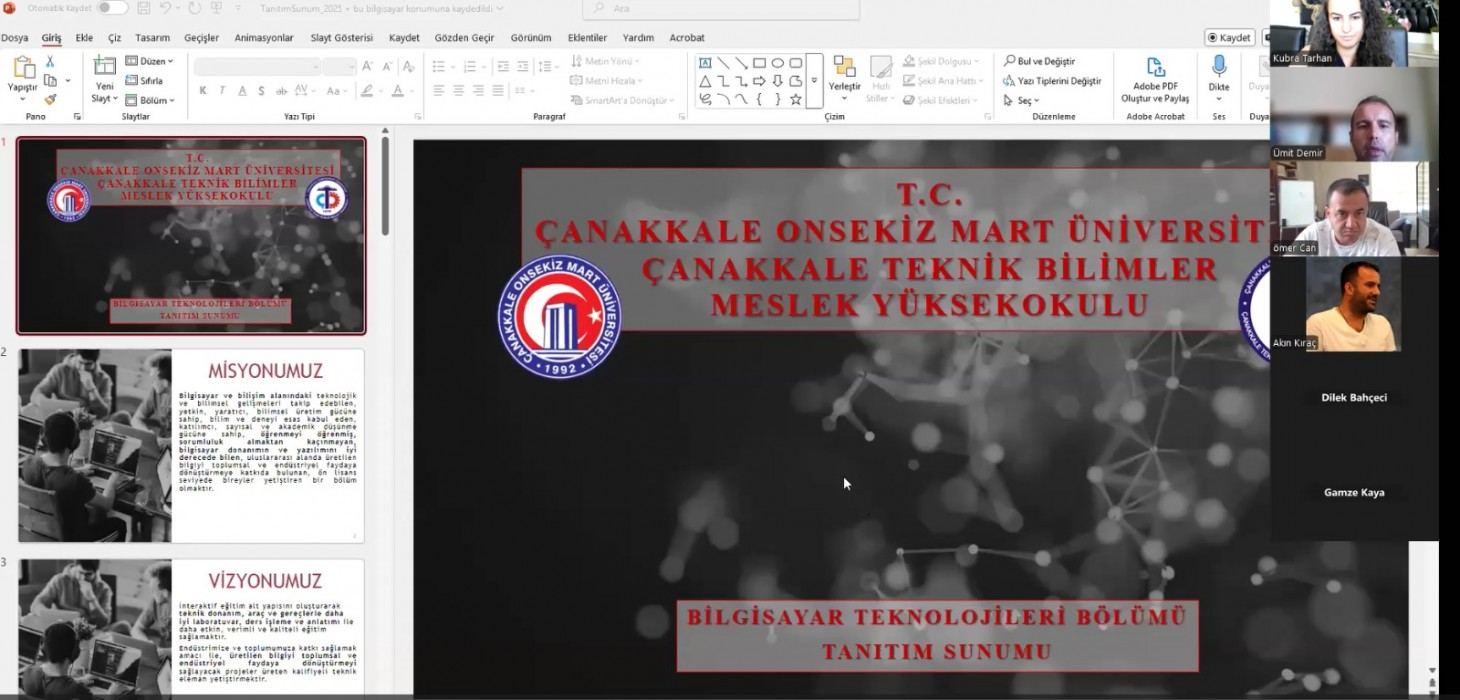This screenshot has width=1460, height=700.
Task: Toggle text shadow (S) formatting
Action: pos(261,90)
